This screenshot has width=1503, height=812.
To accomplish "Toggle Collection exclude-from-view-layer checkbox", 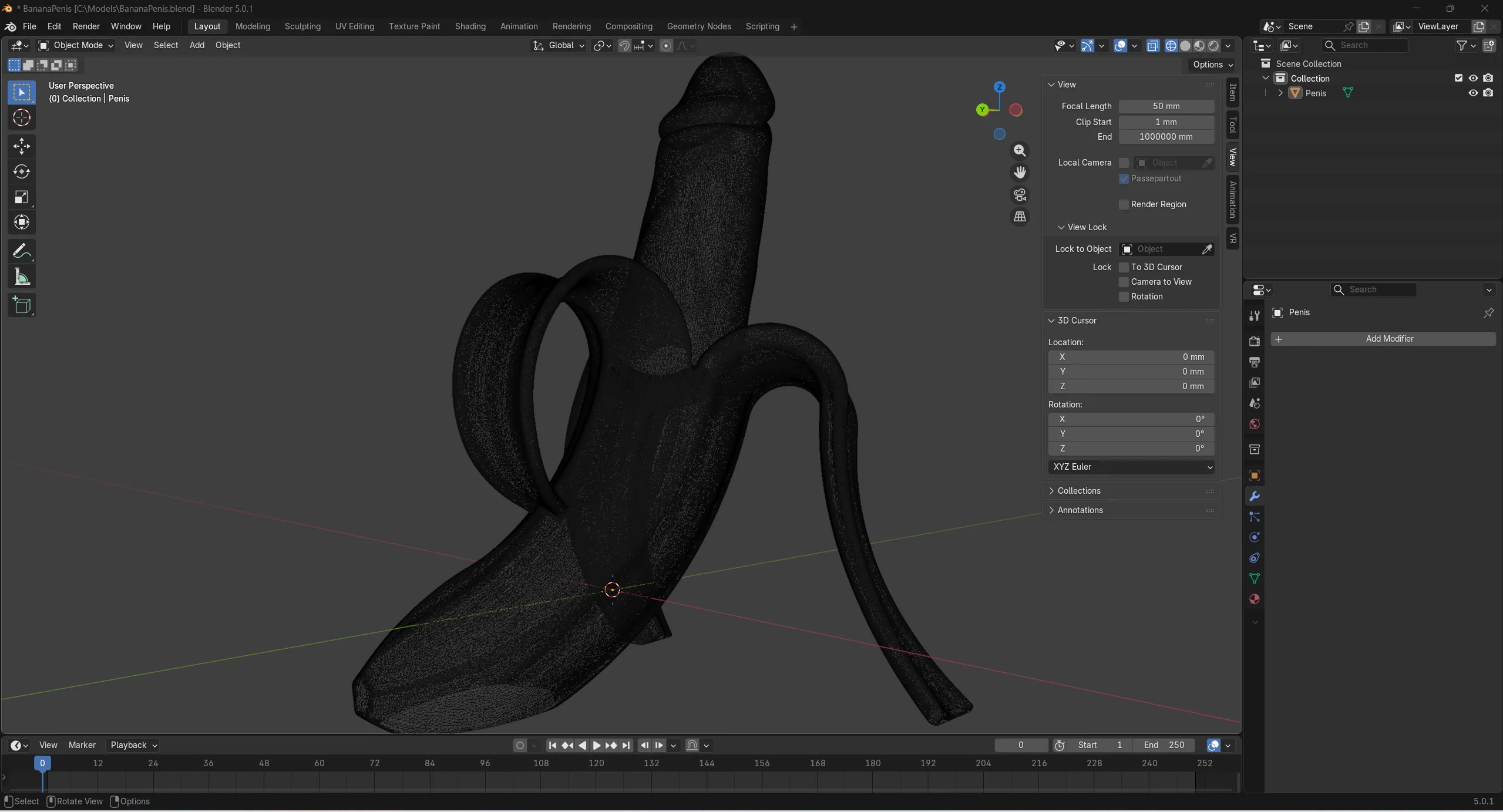I will (x=1458, y=78).
